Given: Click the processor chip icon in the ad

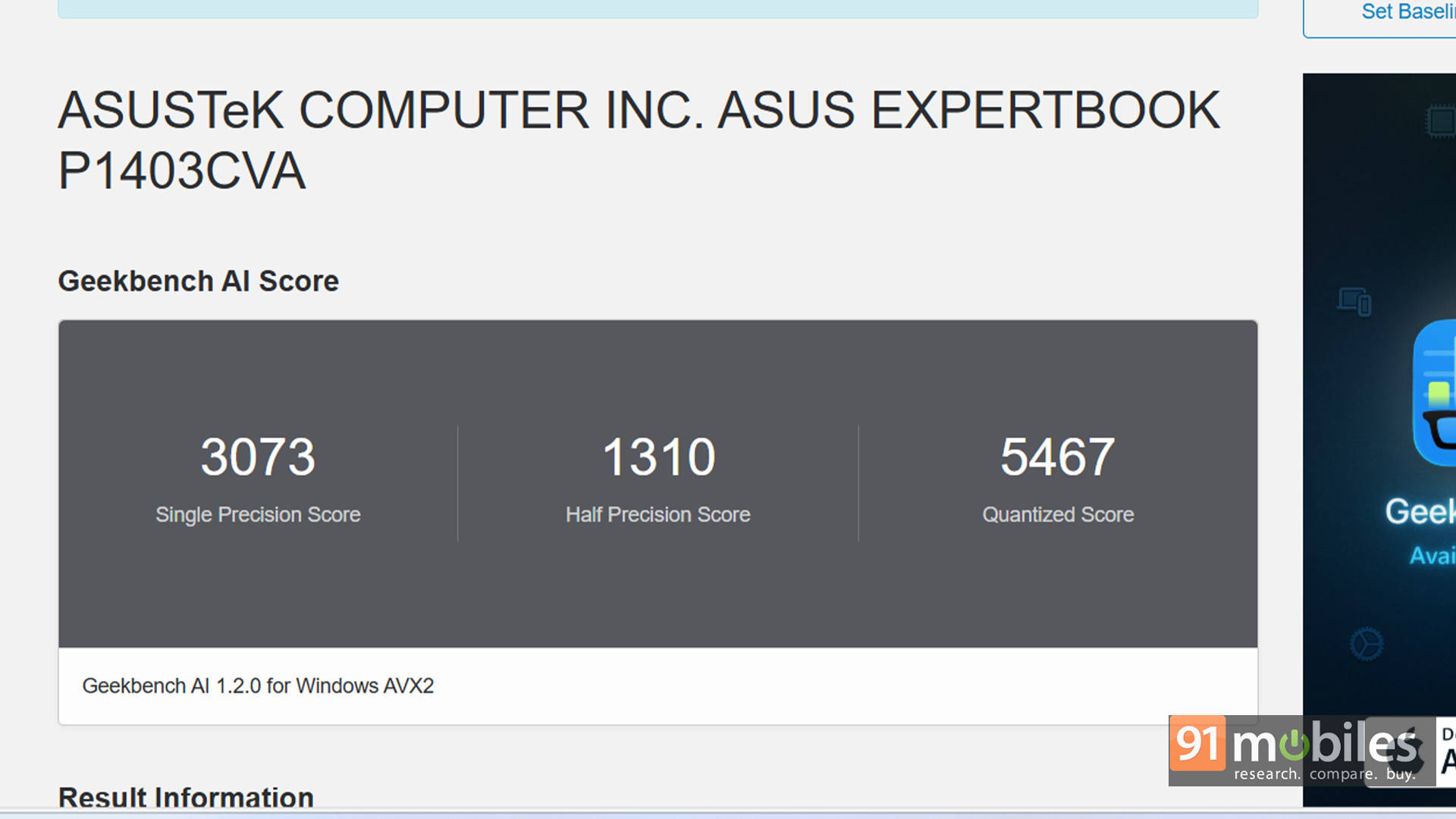Looking at the screenshot, I should (x=1441, y=121).
